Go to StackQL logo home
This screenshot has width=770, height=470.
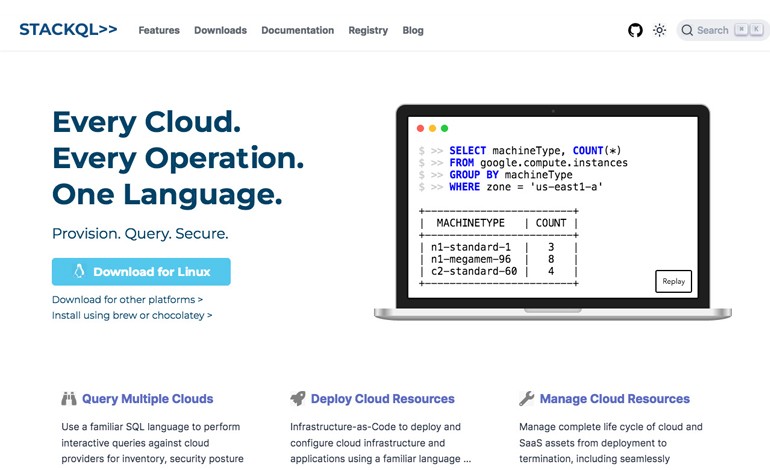[x=68, y=29]
